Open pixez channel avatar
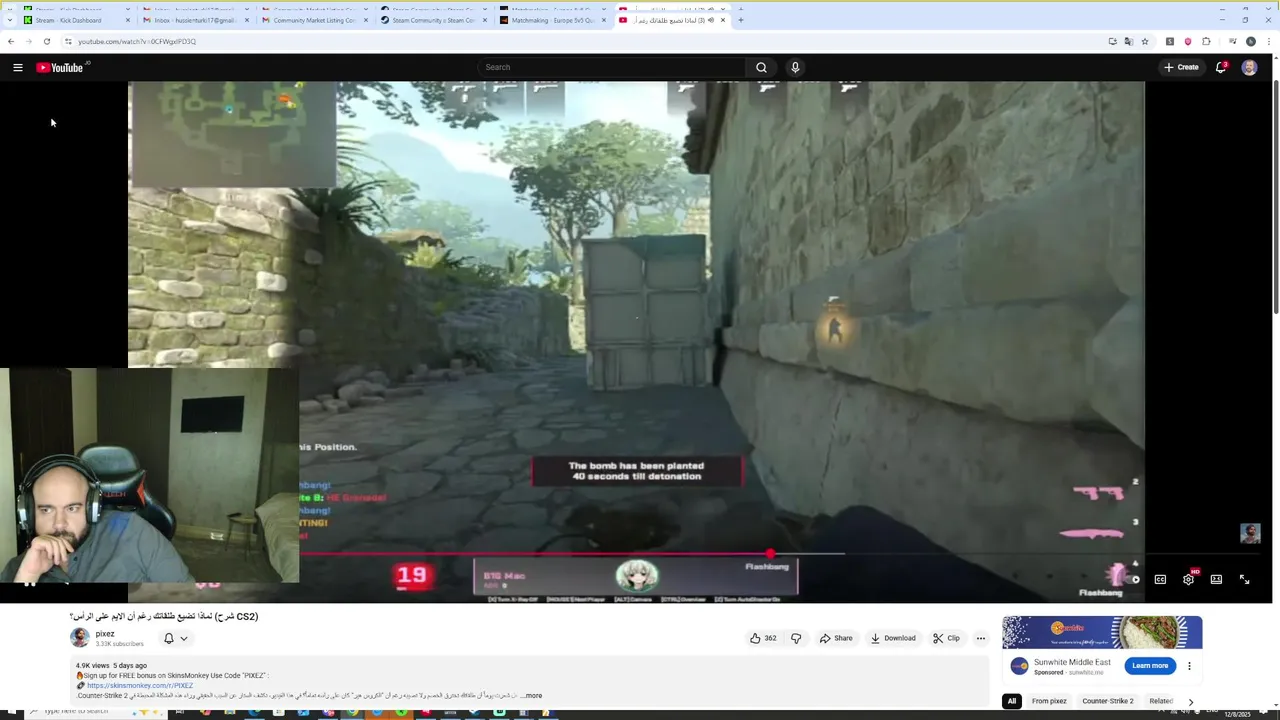Image resolution: width=1280 pixels, height=720 pixels. click(x=80, y=638)
